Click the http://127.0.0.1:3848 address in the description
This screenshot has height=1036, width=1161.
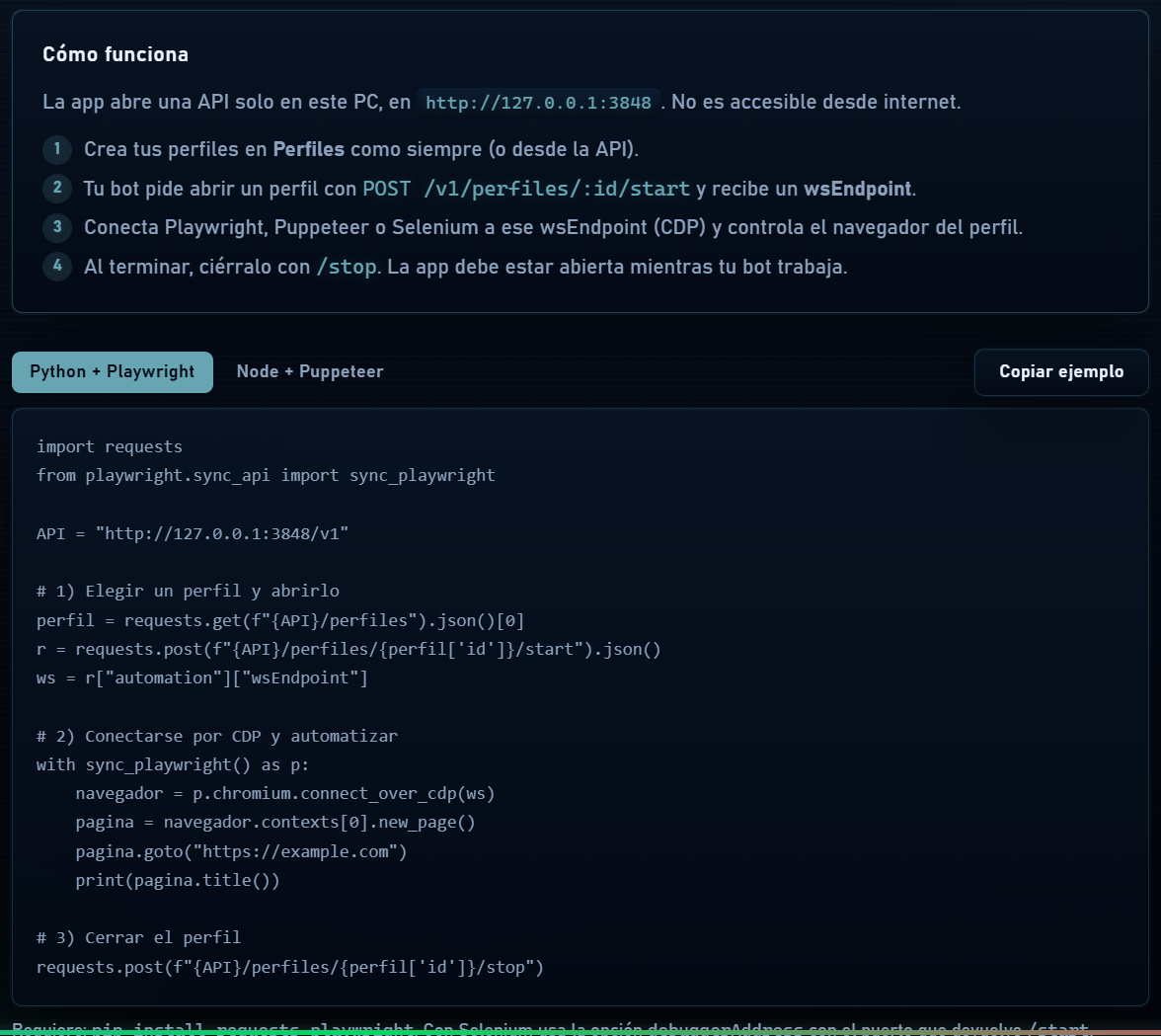(538, 102)
